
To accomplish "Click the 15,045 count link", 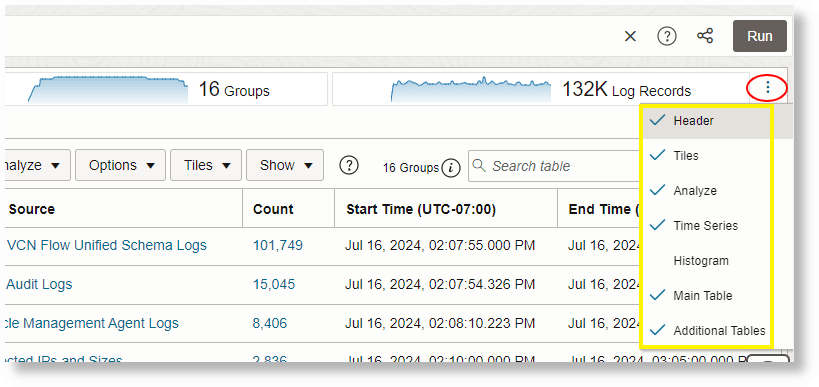I will point(274,284).
